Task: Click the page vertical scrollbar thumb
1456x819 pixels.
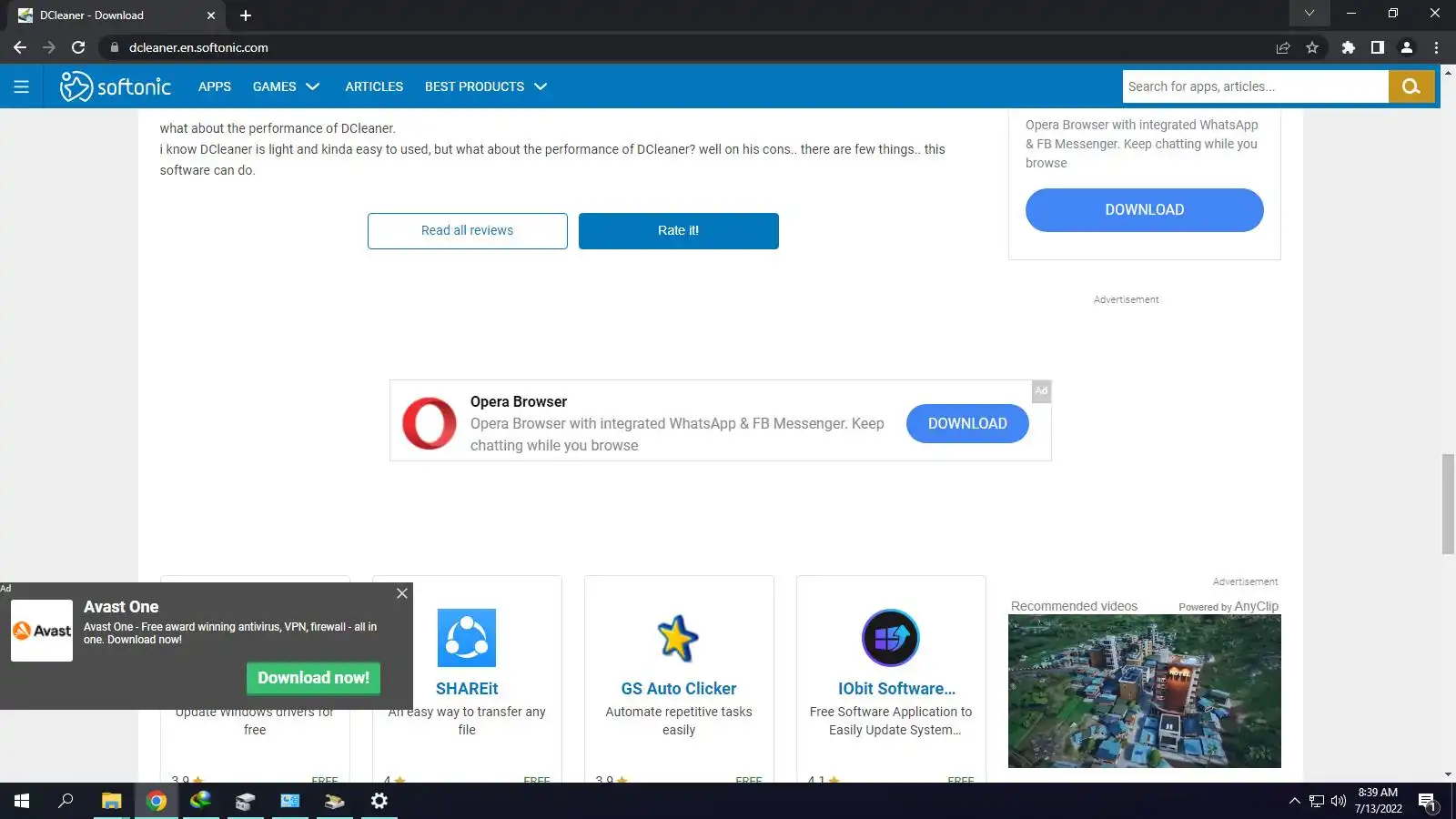Action: [x=1448, y=503]
